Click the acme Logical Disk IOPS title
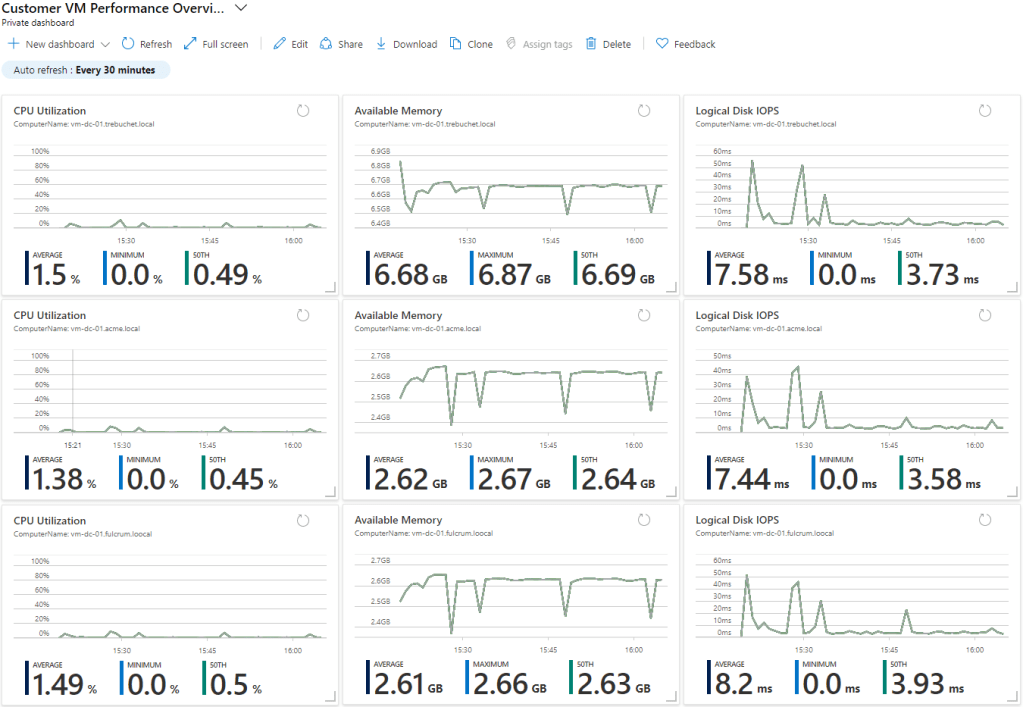 point(737,315)
